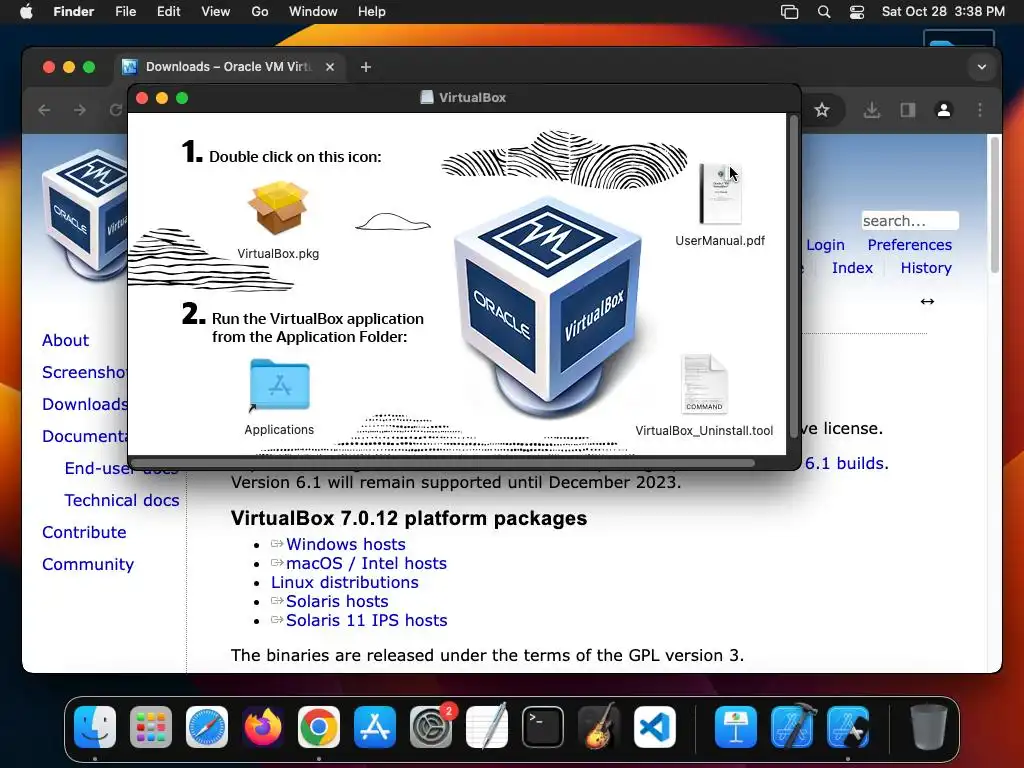Select the UserManual.pdf file icon
1024x768 pixels.
(x=720, y=194)
